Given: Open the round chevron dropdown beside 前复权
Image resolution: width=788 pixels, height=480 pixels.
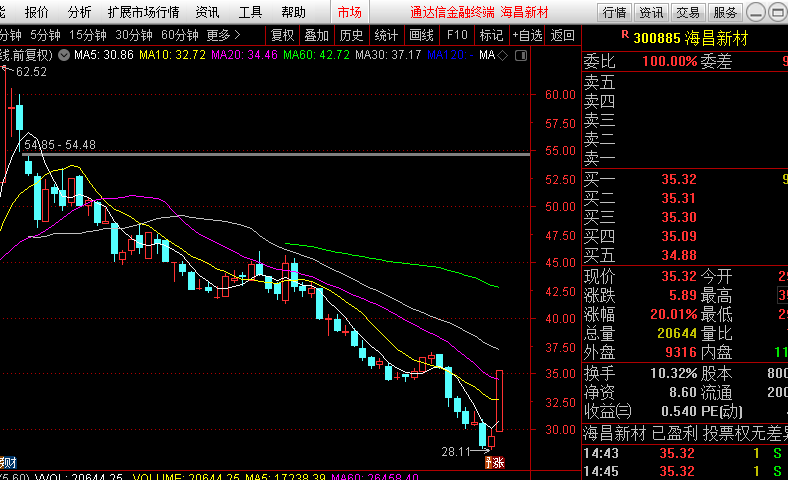Looking at the screenshot, I should pos(64,55).
